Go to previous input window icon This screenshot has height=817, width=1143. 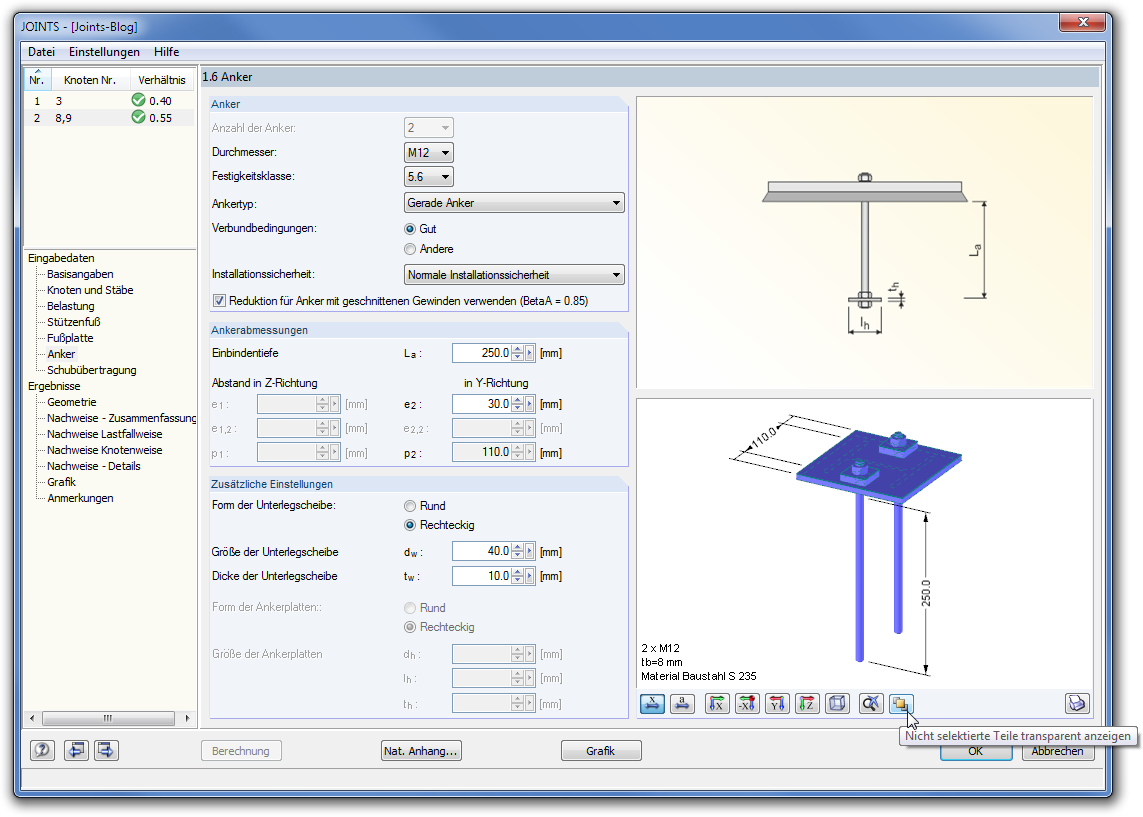tap(76, 750)
